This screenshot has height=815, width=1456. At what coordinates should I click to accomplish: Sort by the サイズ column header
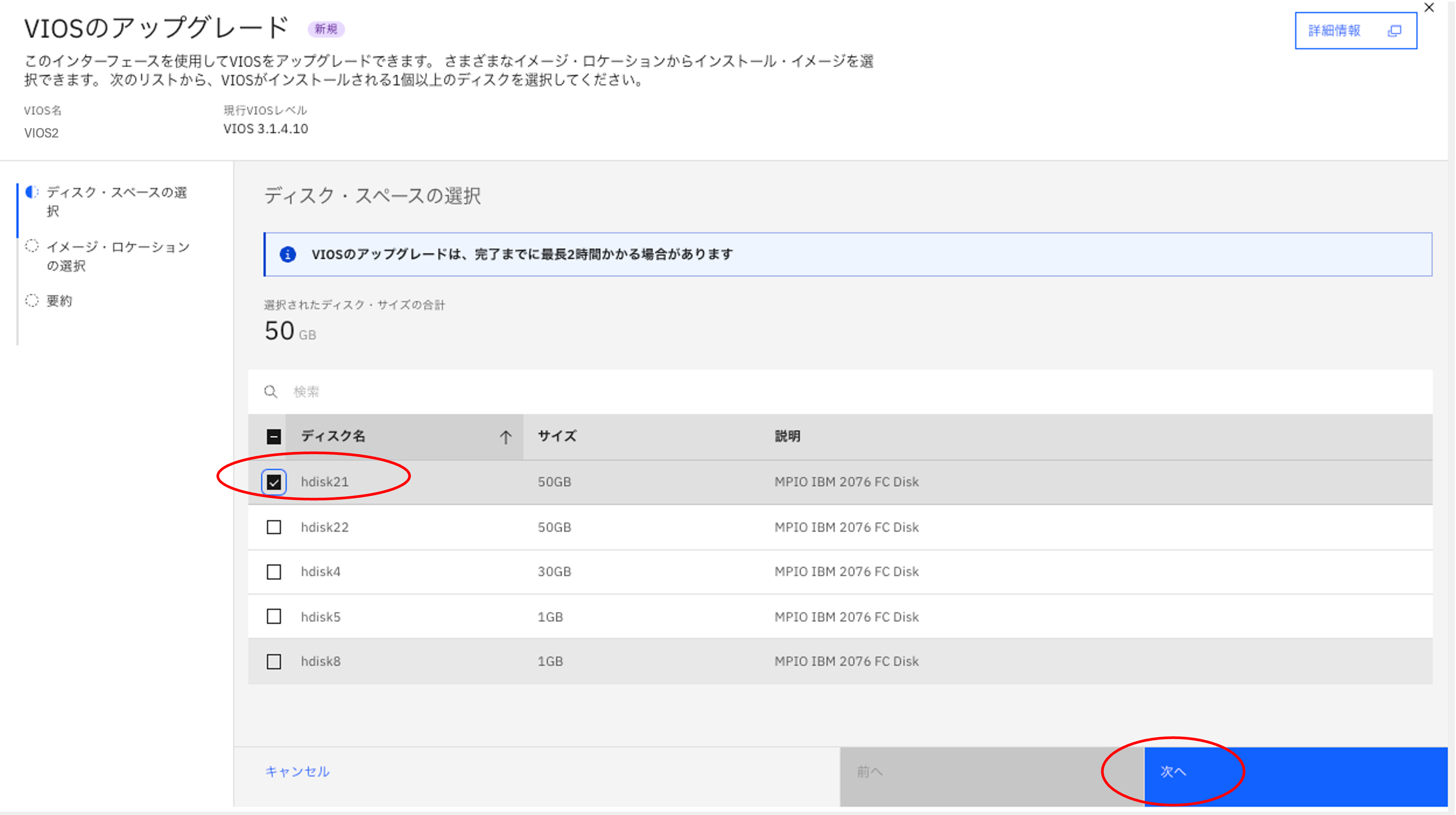pyautogui.click(x=557, y=436)
